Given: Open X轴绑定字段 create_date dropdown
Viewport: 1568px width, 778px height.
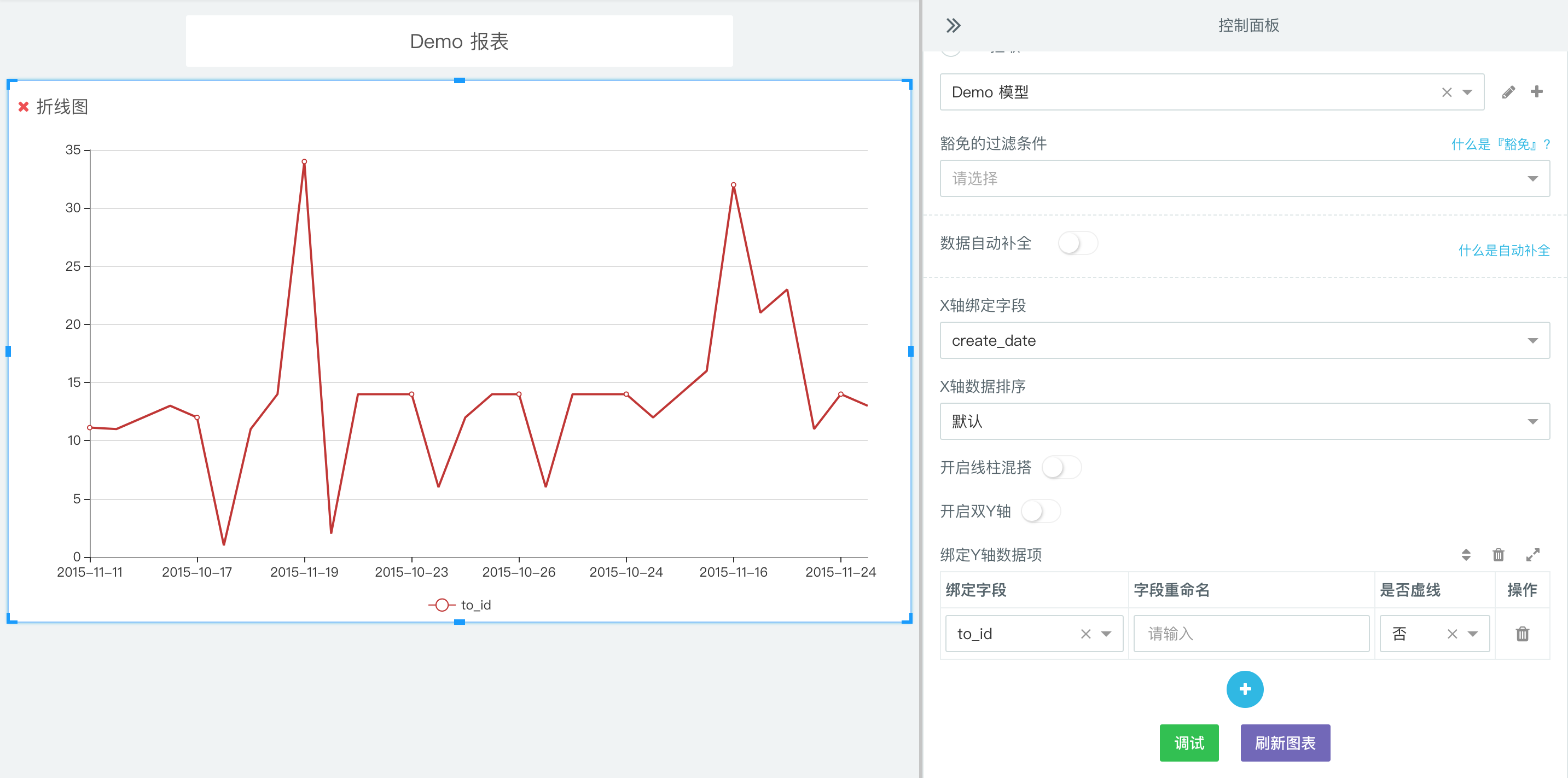Looking at the screenshot, I should click(1244, 340).
